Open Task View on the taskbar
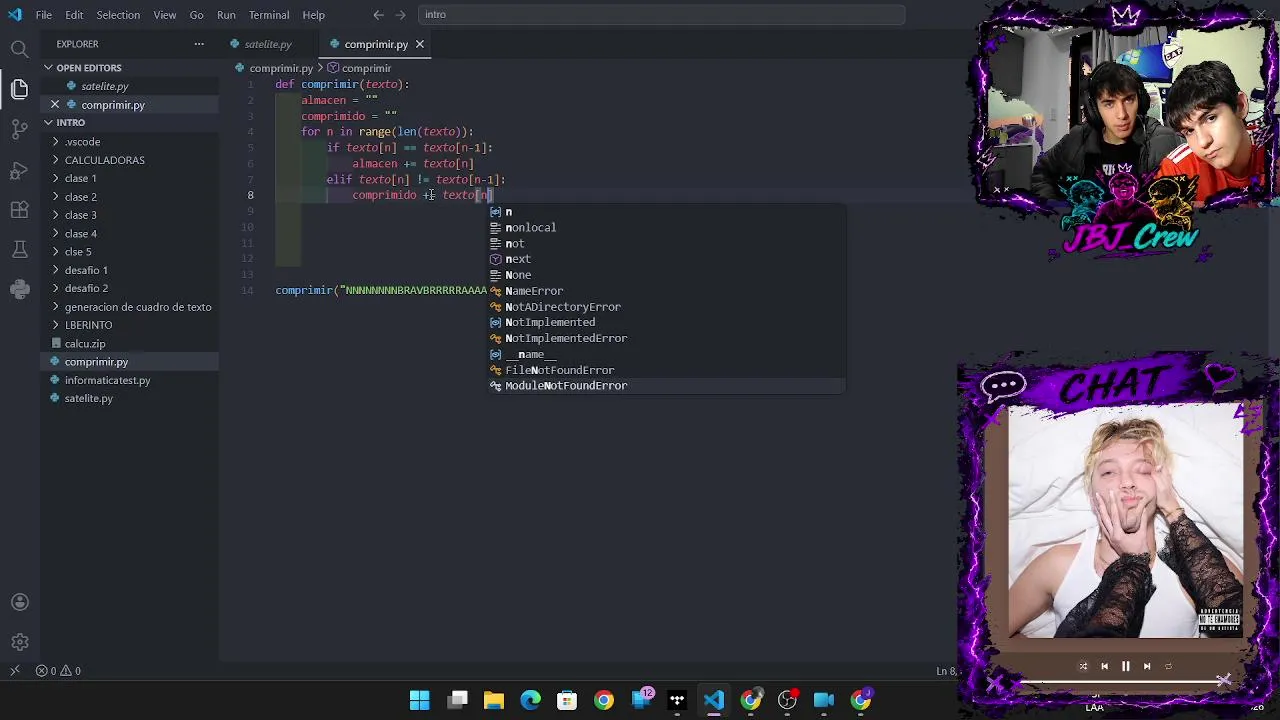 (x=457, y=700)
